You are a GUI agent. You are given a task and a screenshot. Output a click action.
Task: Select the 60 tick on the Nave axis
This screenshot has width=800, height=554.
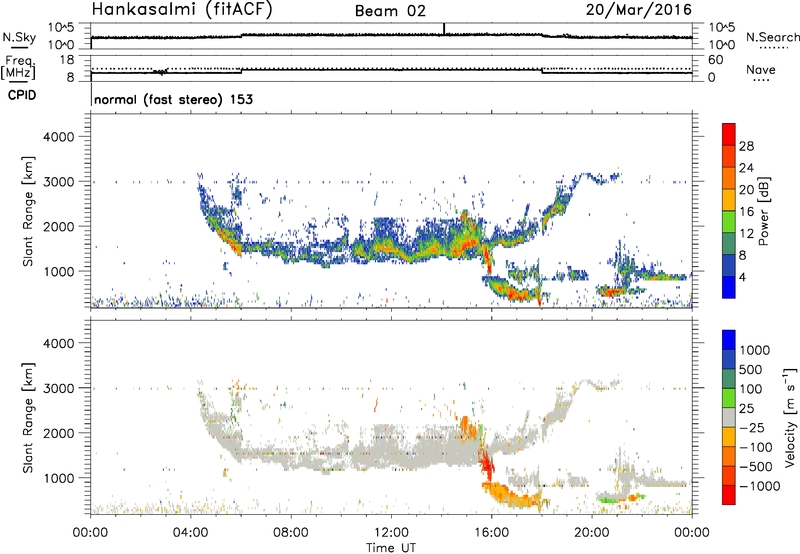715,60
